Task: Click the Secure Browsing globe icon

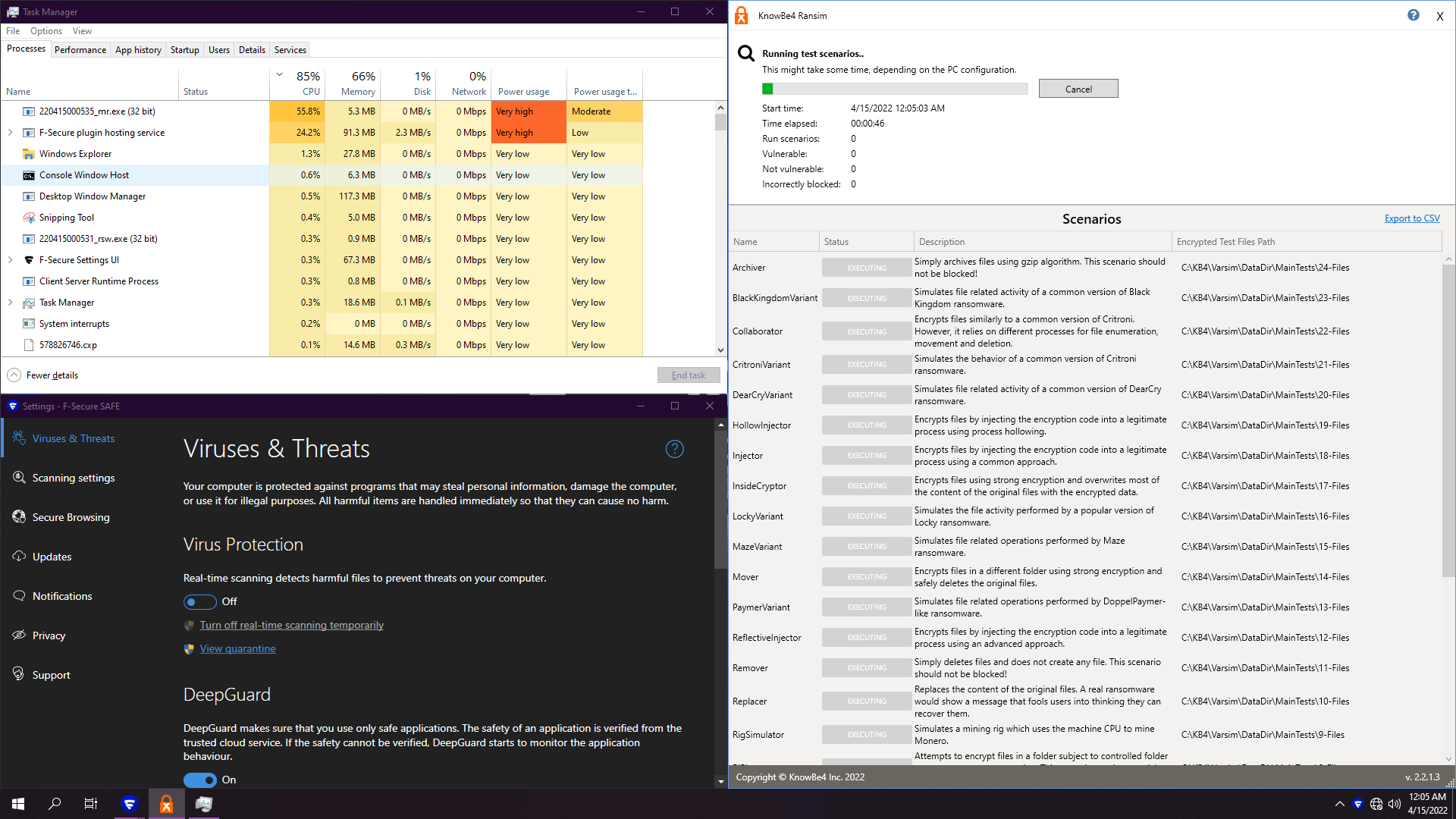Action: tap(19, 516)
